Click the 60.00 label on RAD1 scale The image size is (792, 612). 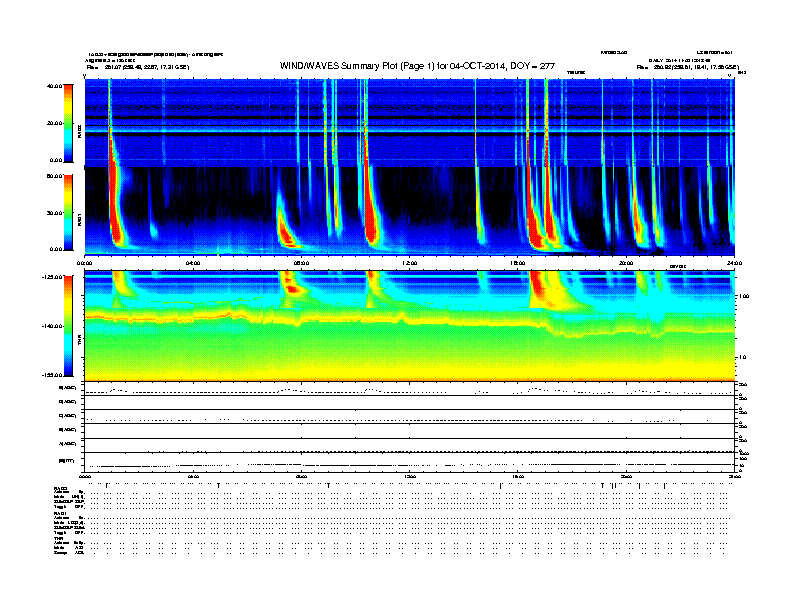coord(54,176)
